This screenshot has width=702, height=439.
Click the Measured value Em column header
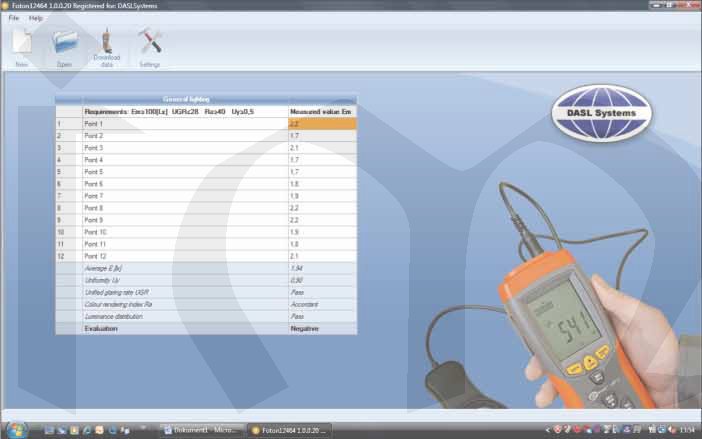coord(321,112)
